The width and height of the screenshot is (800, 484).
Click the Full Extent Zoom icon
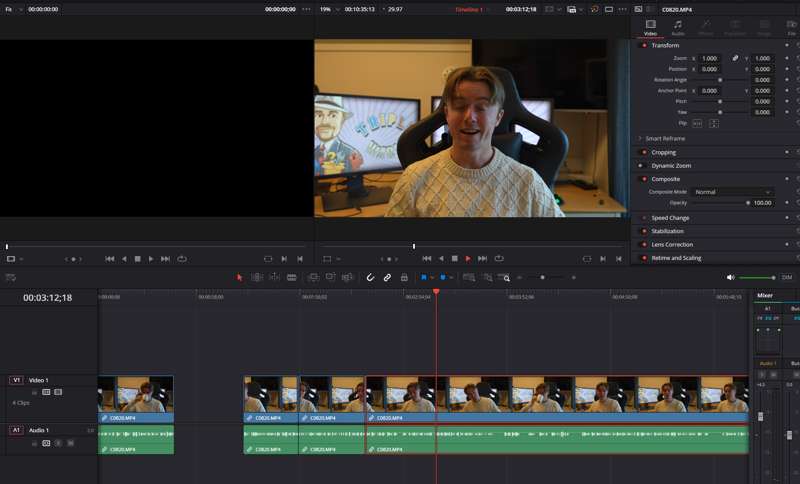[x=469, y=277]
